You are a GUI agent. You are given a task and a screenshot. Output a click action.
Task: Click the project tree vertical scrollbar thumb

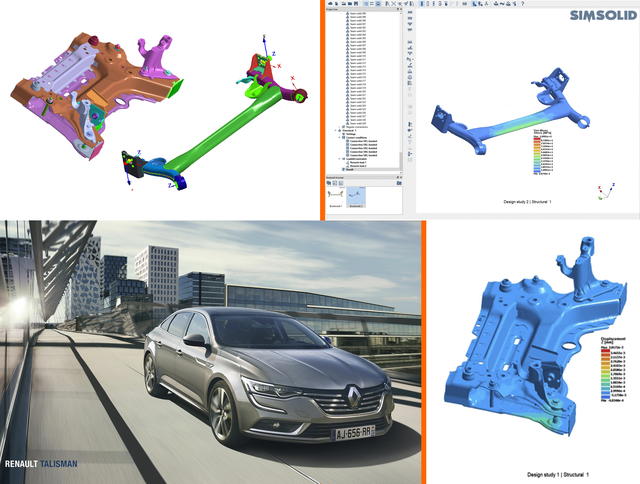(401, 160)
